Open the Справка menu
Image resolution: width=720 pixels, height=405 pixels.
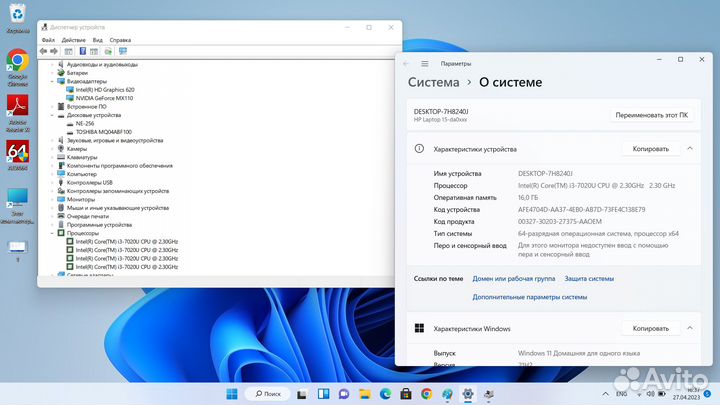[120, 40]
